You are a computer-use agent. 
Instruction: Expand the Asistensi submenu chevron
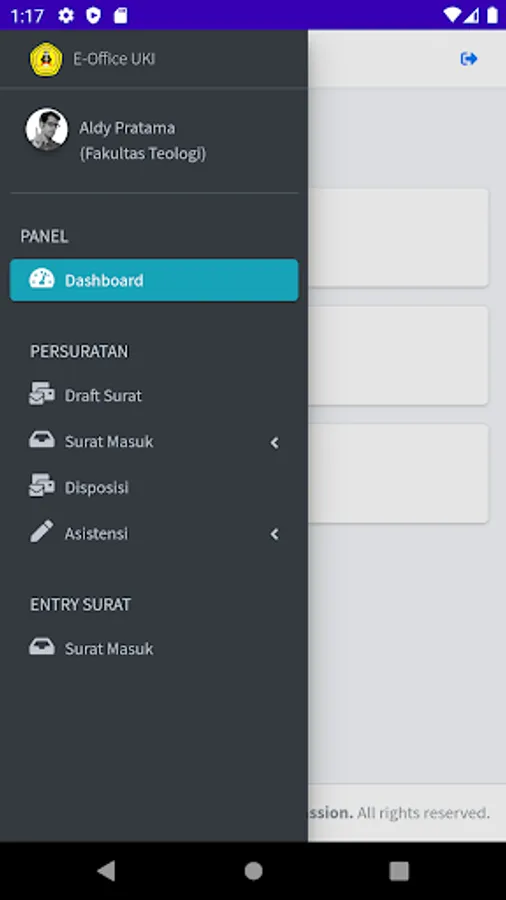[x=275, y=534]
